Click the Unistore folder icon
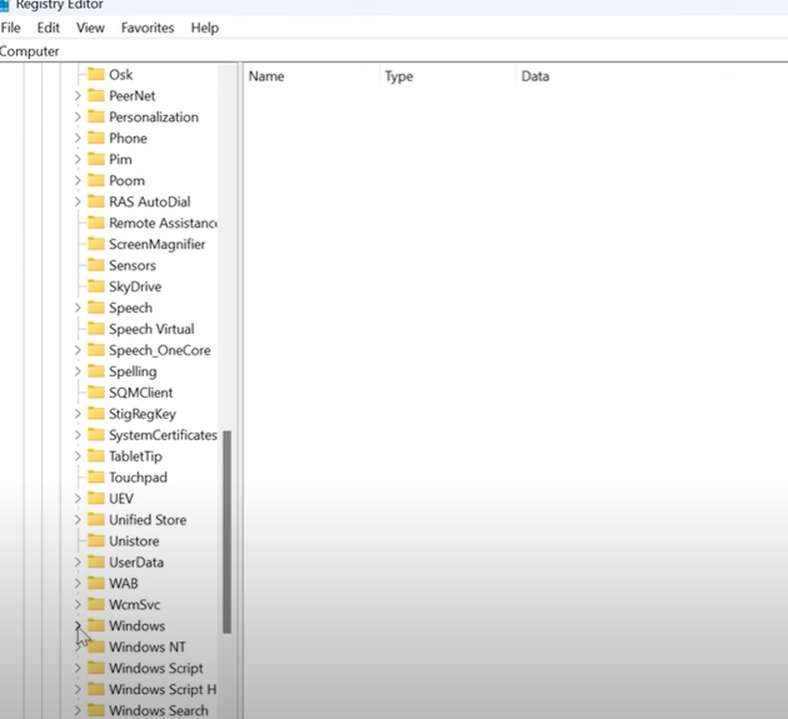Viewport: 788px width, 719px height. click(x=95, y=541)
